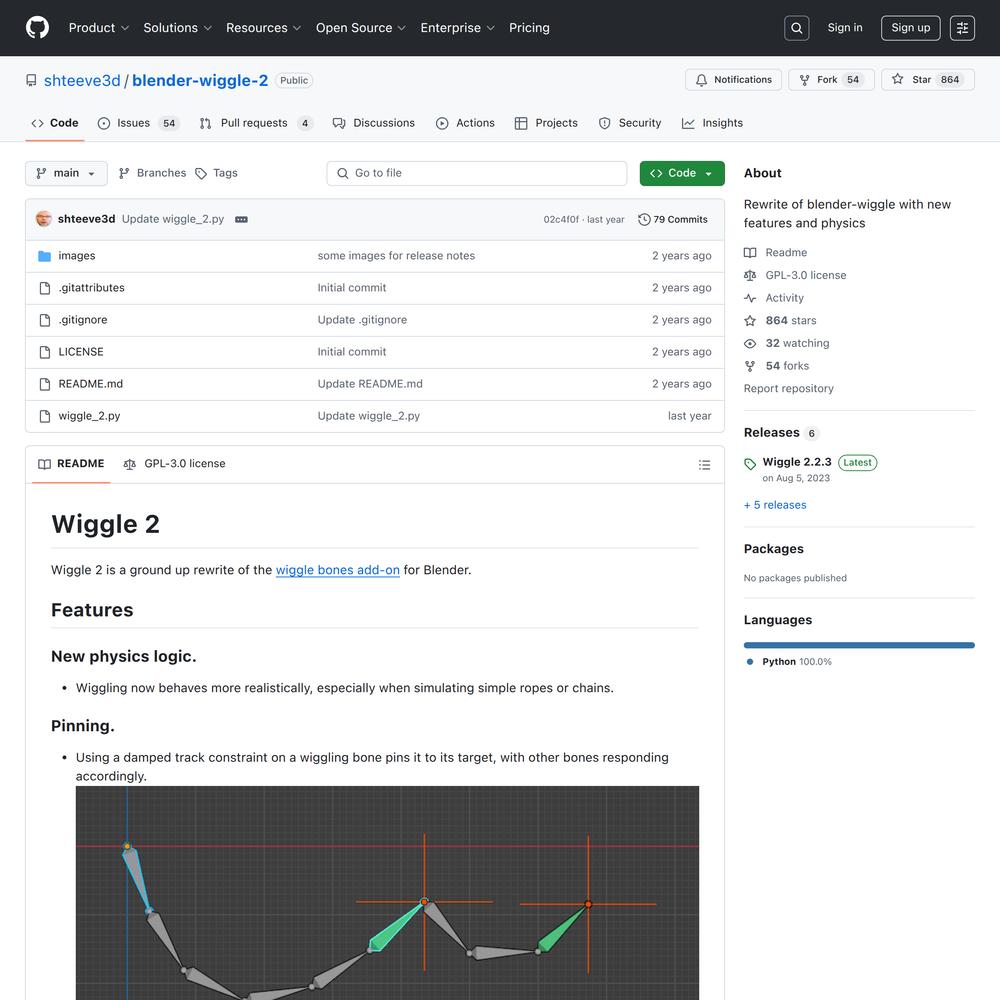Open the wiggle bones add-on link
This screenshot has height=1000, width=1000.
click(x=337, y=570)
